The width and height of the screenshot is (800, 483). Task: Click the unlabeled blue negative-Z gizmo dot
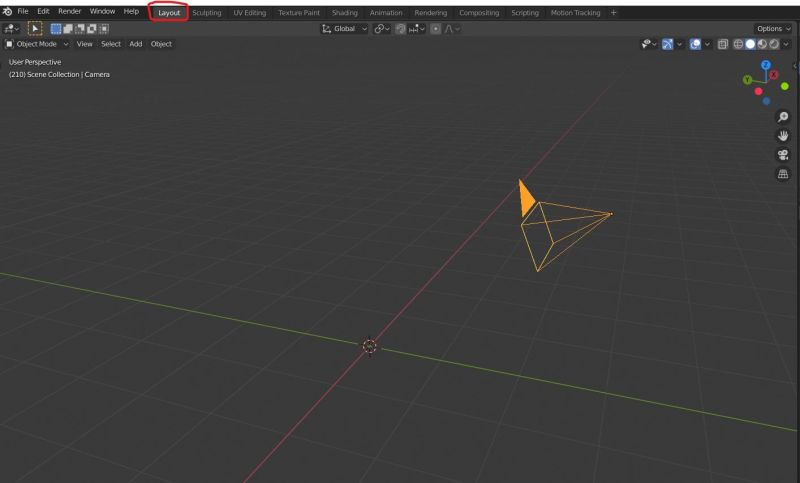click(766, 101)
